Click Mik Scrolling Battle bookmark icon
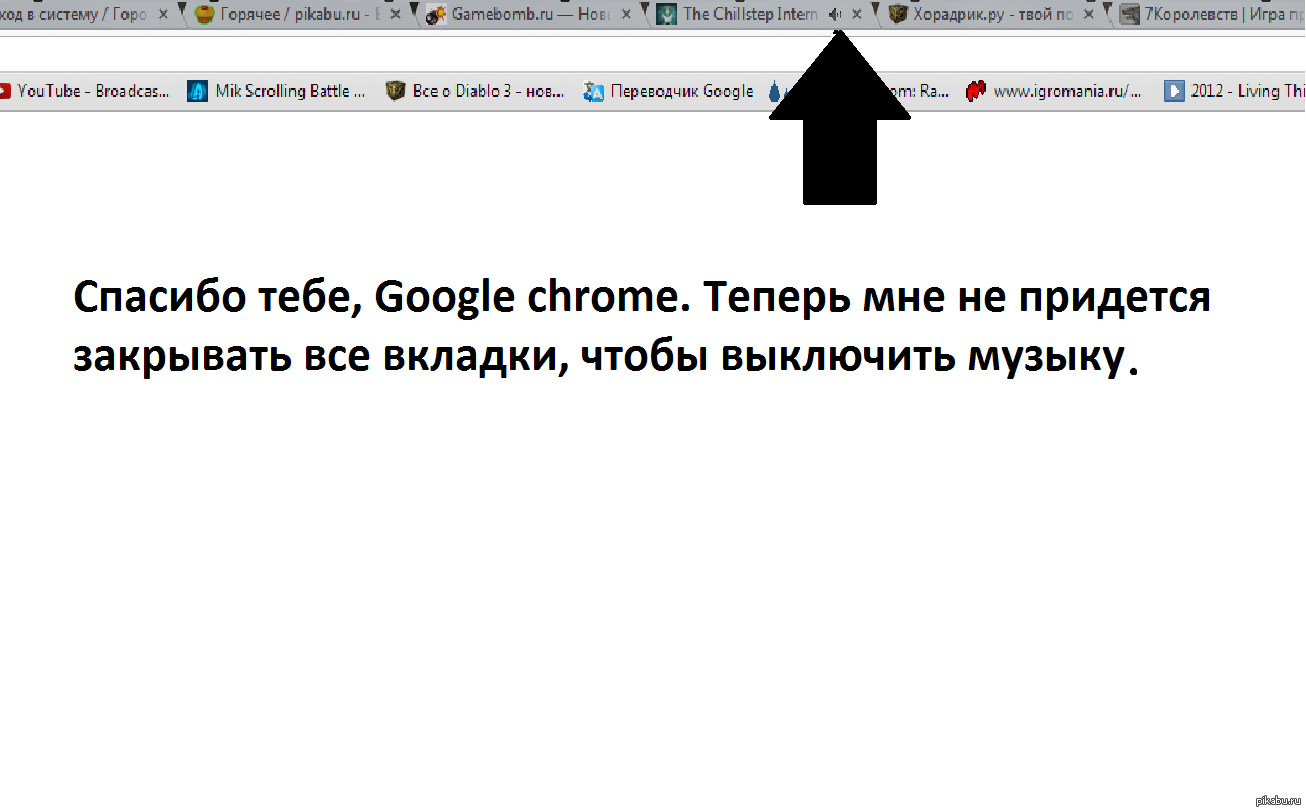 pos(197,91)
